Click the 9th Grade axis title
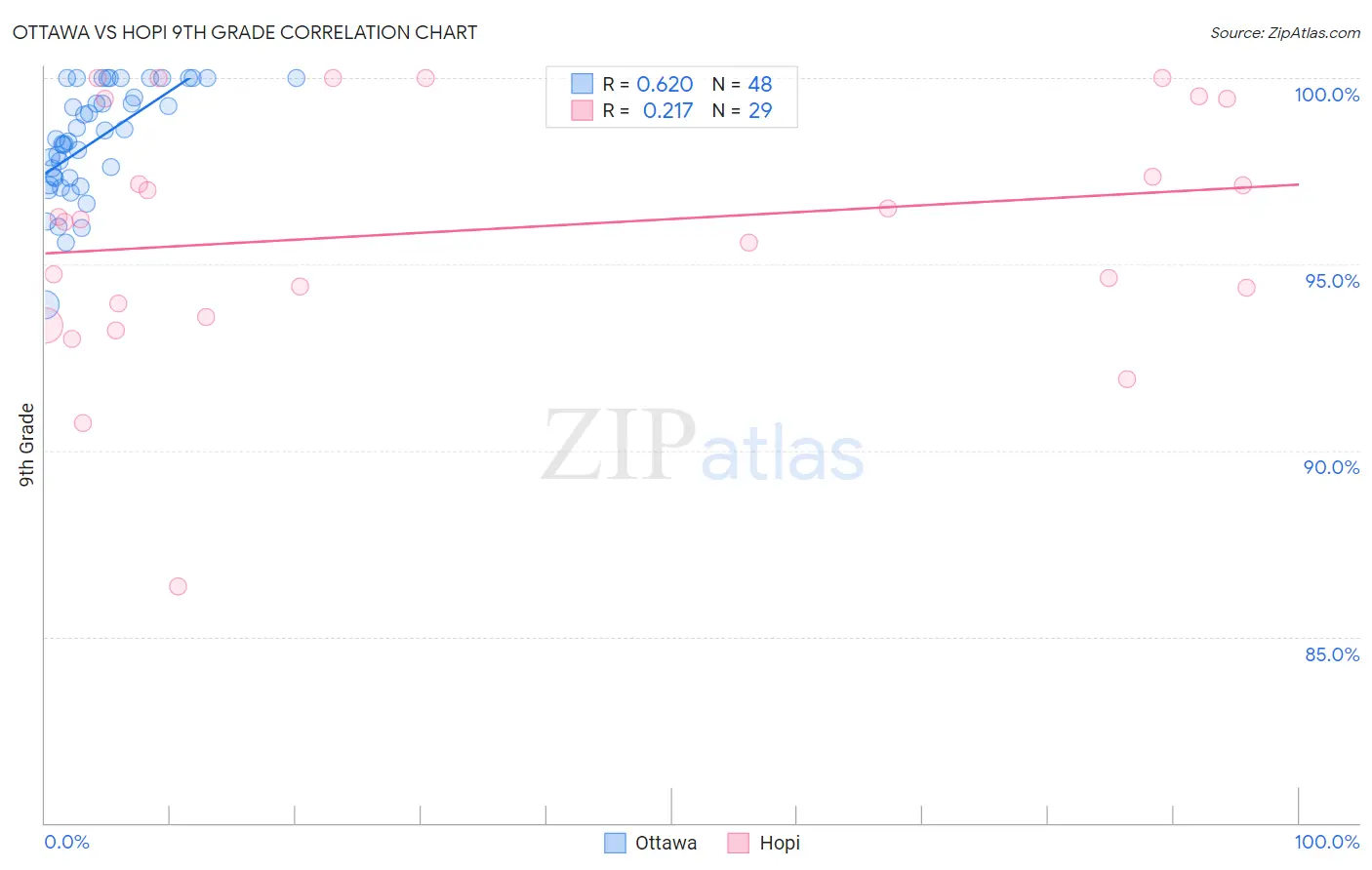The width and height of the screenshot is (1372, 870). 27,445
